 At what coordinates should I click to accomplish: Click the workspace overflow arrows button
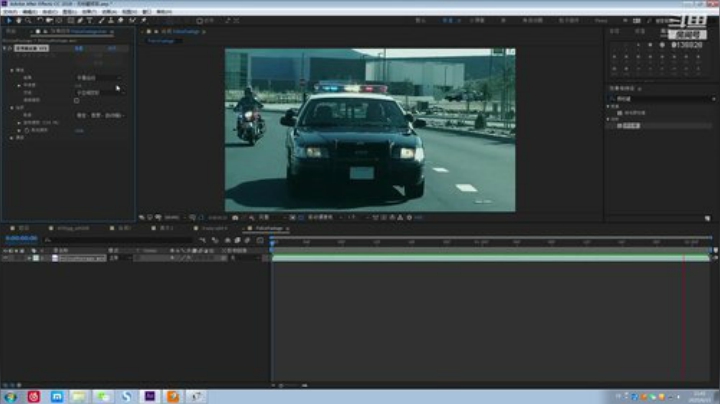[x=625, y=21]
